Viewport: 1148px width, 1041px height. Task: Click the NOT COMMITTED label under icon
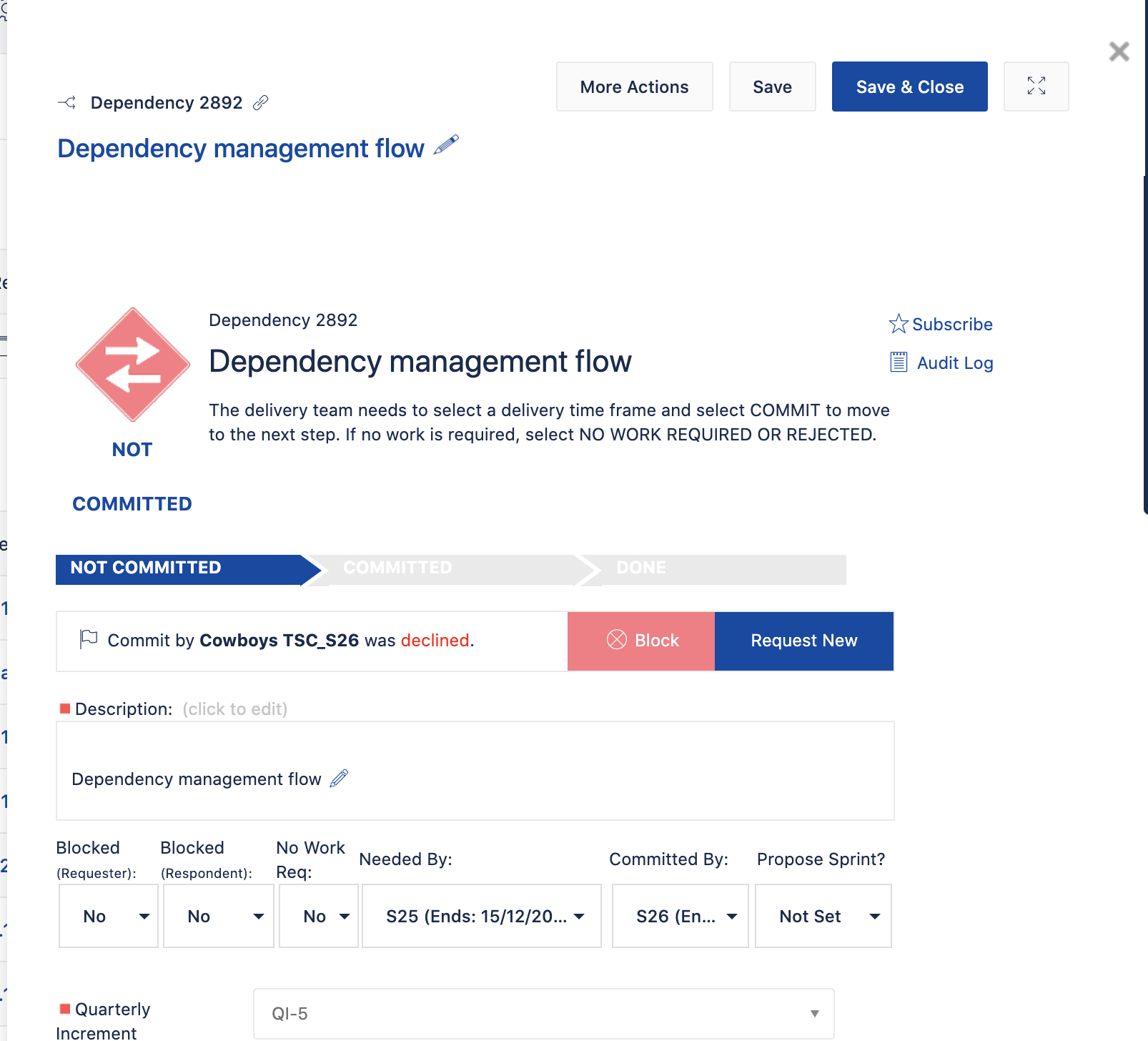[132, 477]
